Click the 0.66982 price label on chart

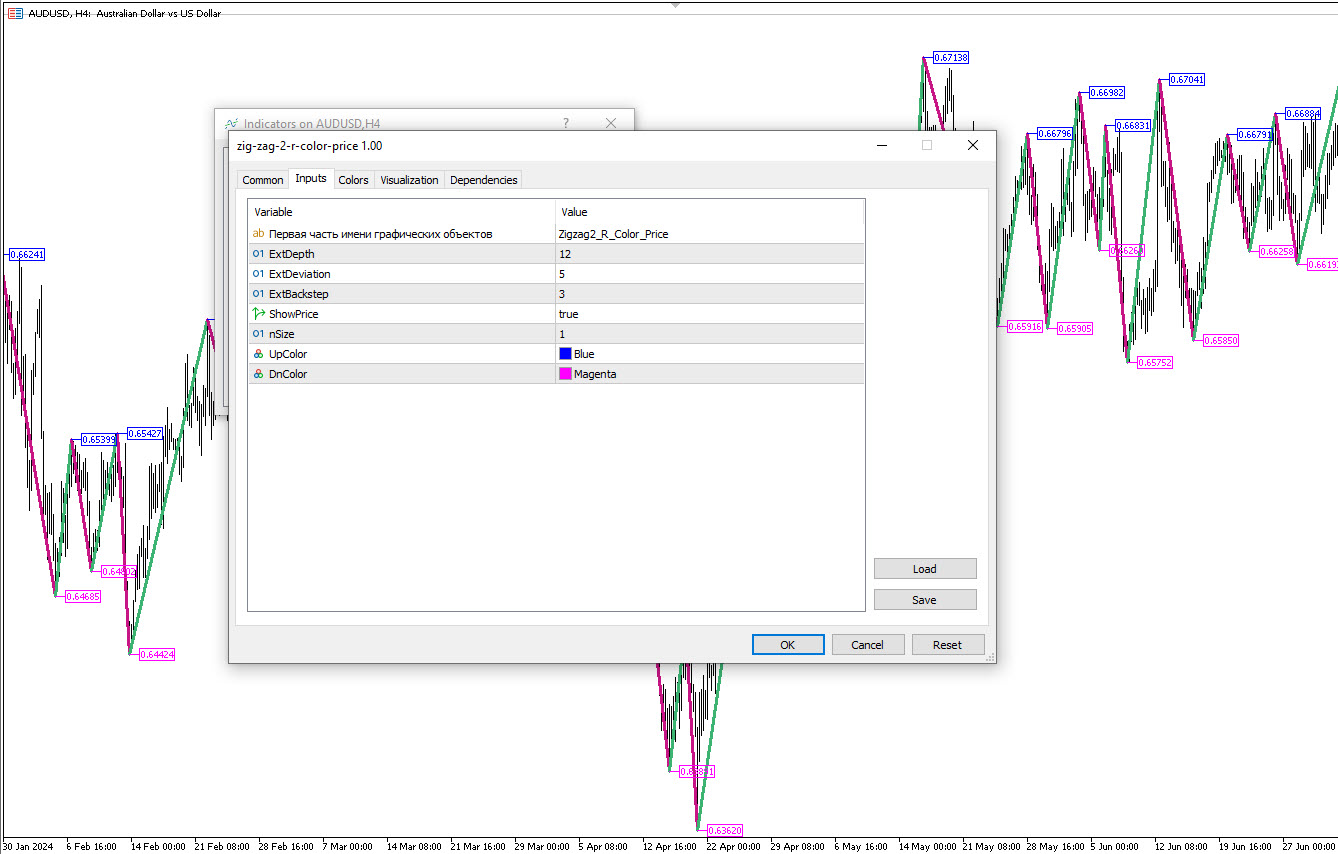pyautogui.click(x=1107, y=92)
